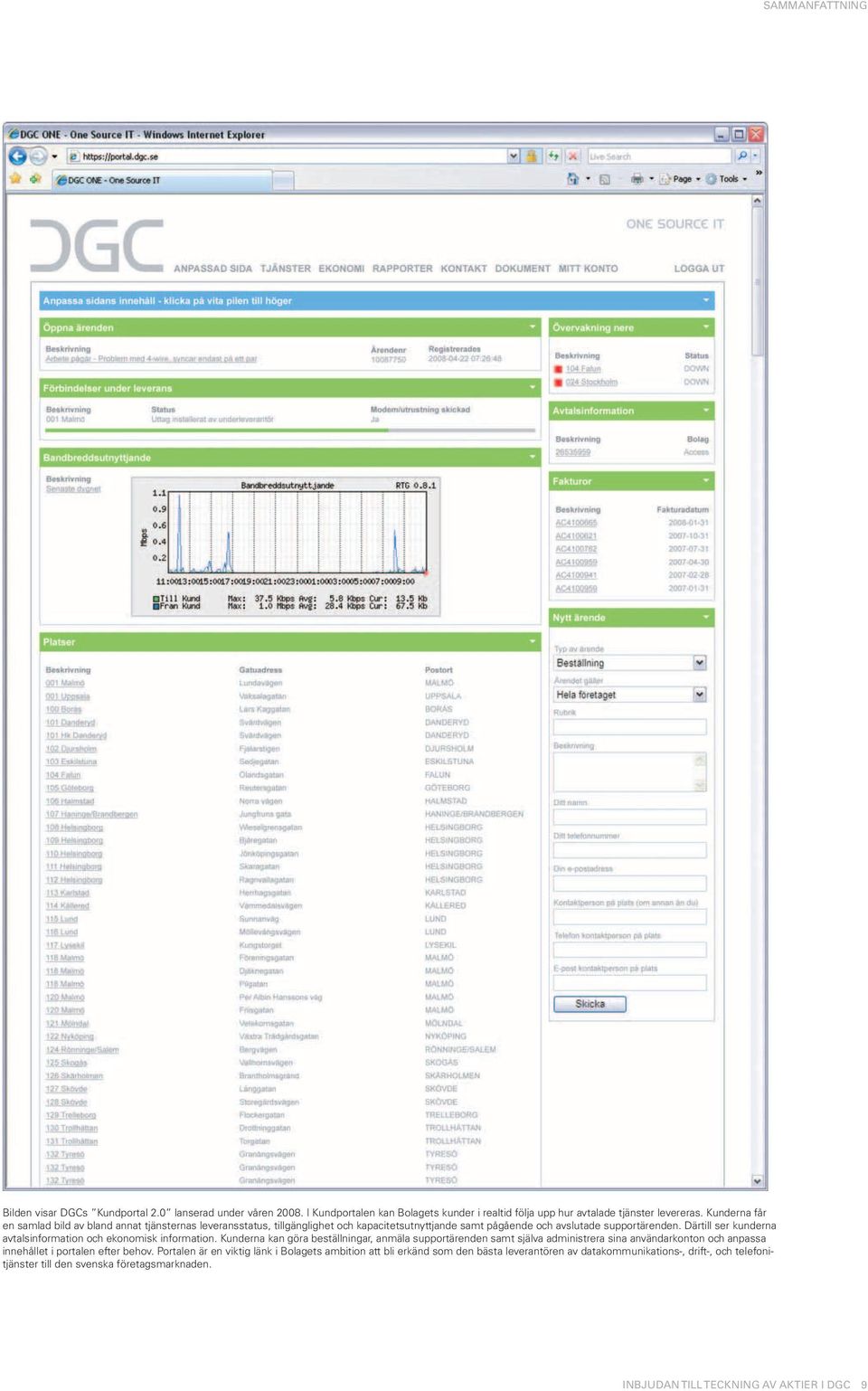
Task: Expand the white arrow on Anpassa sidans innehåll bar
Action: (705, 300)
